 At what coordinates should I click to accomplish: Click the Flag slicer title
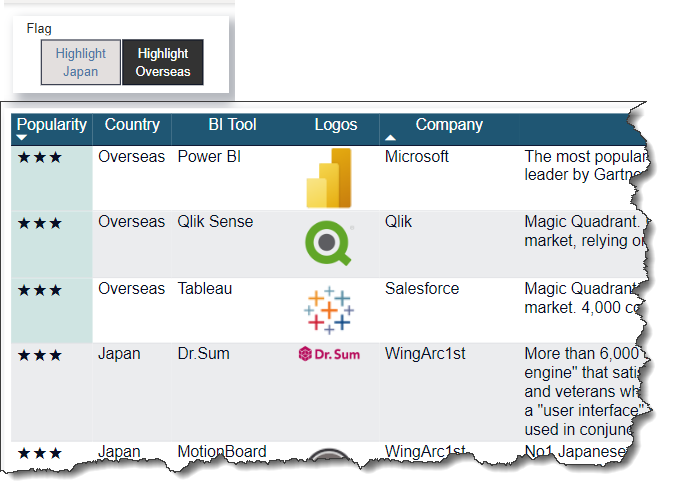coord(39,28)
